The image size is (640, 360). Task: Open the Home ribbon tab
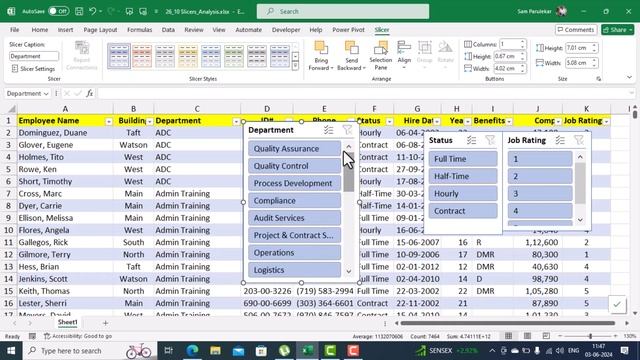(40, 30)
